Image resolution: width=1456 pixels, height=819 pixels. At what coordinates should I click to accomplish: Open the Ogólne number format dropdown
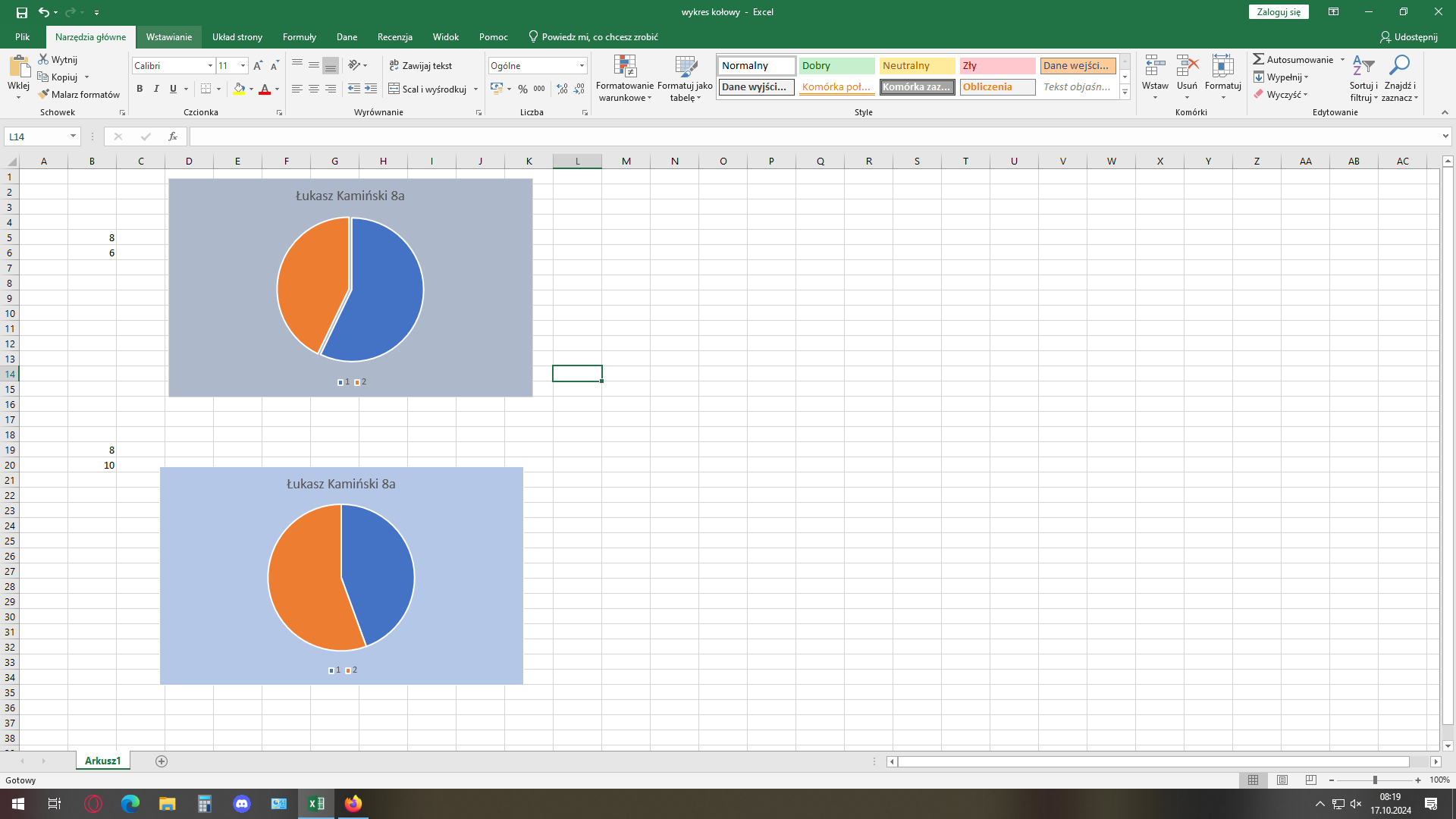click(x=582, y=66)
